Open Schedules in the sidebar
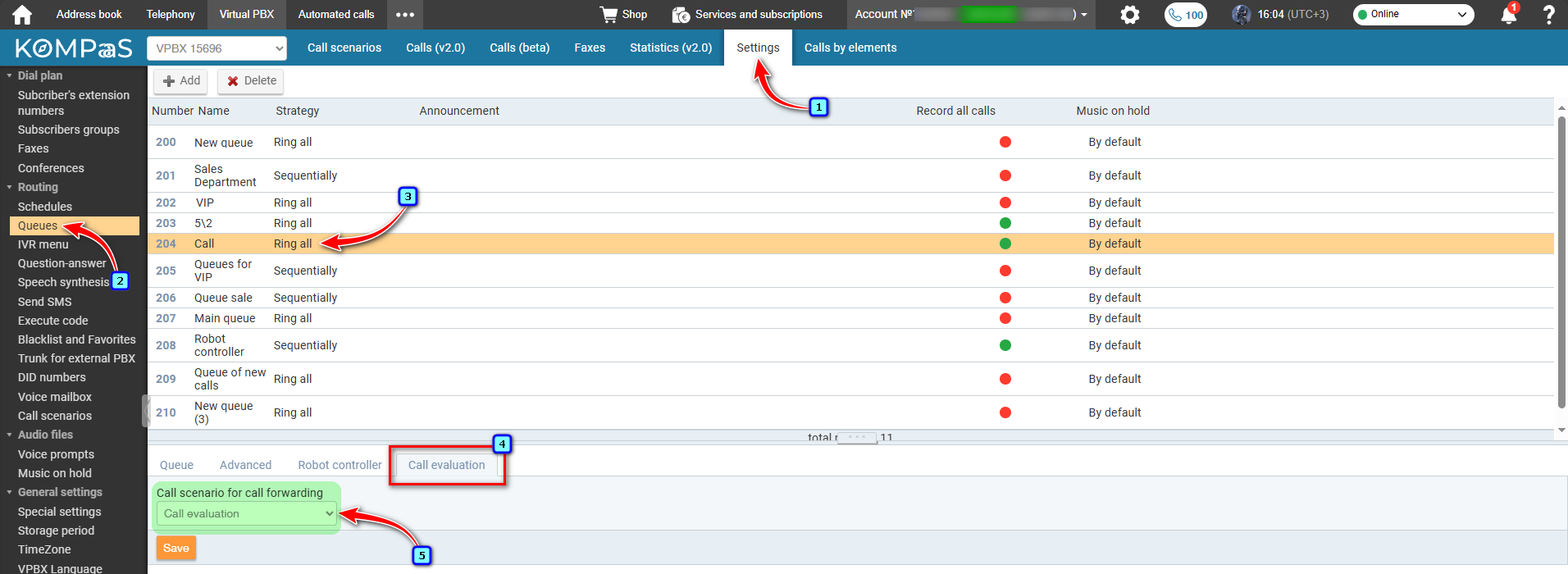This screenshot has height=574, width=1568. (x=45, y=207)
